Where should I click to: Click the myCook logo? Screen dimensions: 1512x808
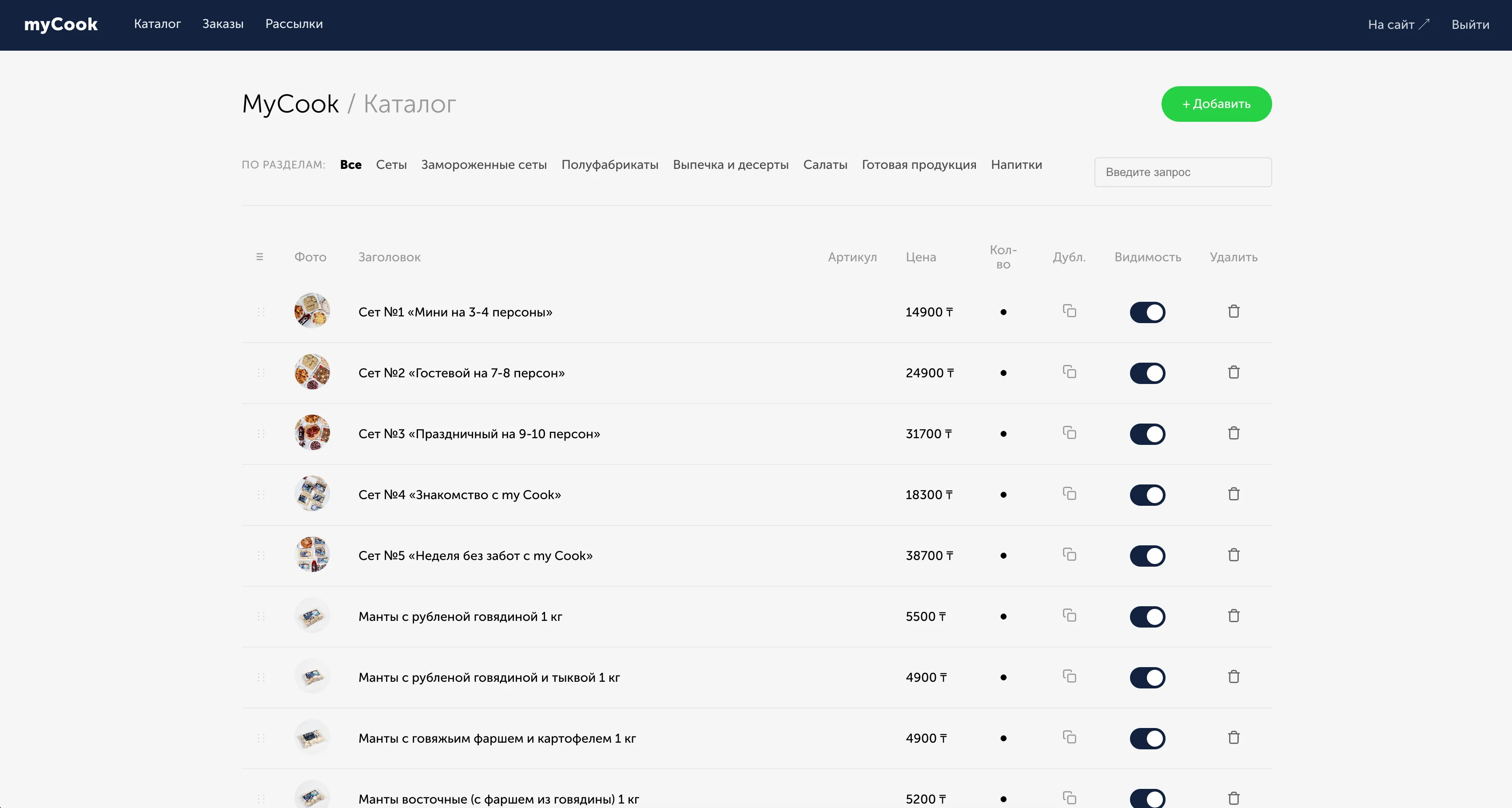[61, 24]
